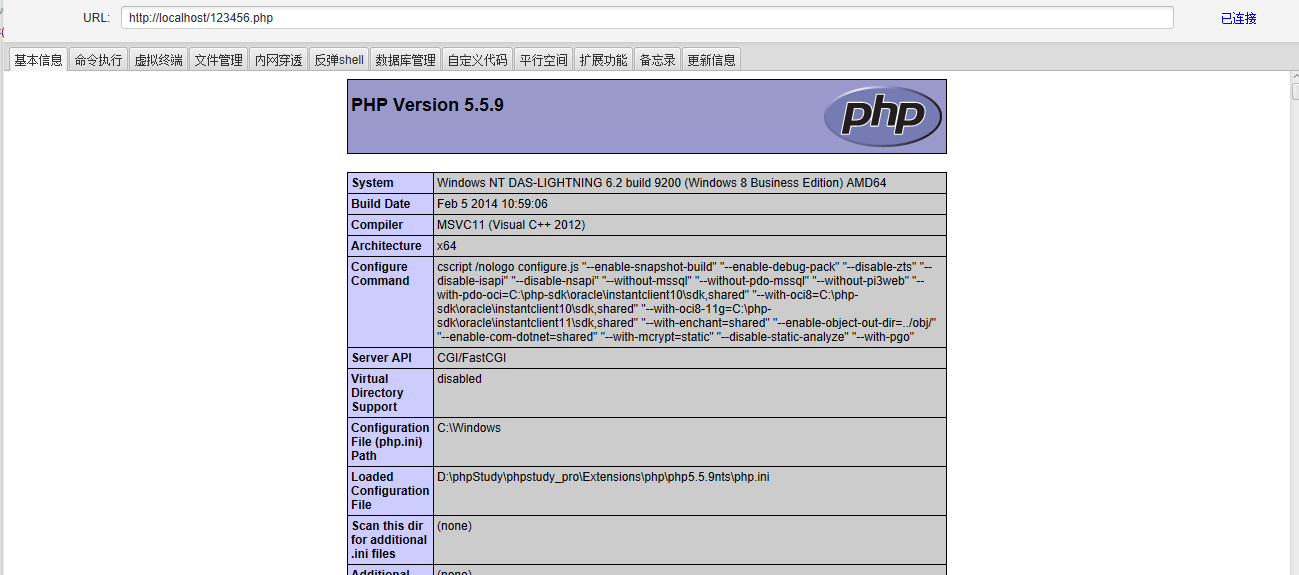Open the 数据库管理 tab
This screenshot has width=1299, height=575.
(405, 60)
